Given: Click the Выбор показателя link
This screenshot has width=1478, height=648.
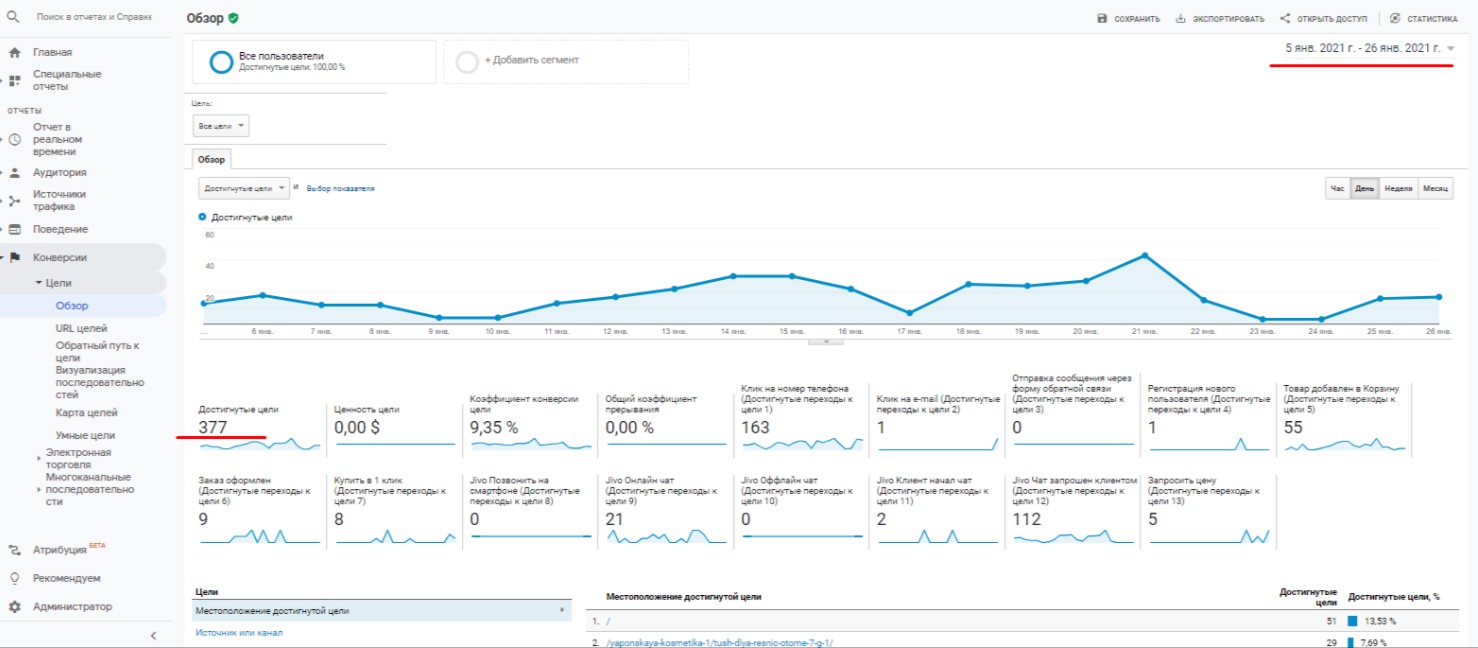Looking at the screenshot, I should [340, 188].
